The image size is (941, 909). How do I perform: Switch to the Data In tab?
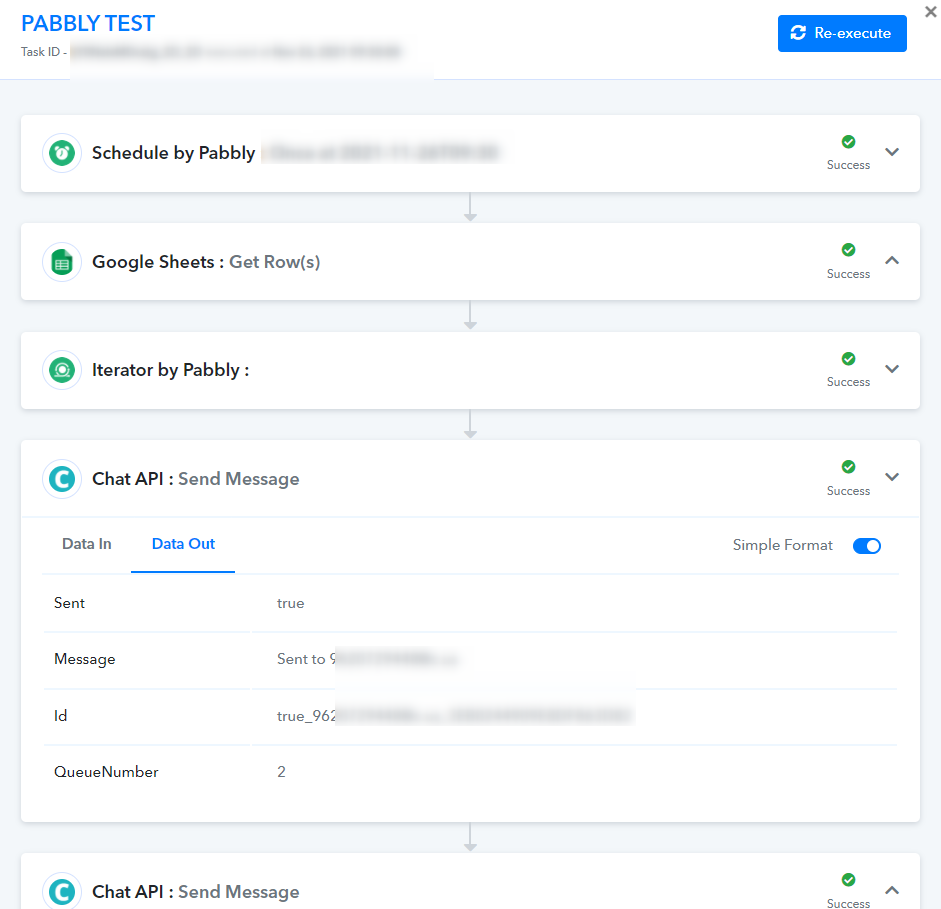87,544
